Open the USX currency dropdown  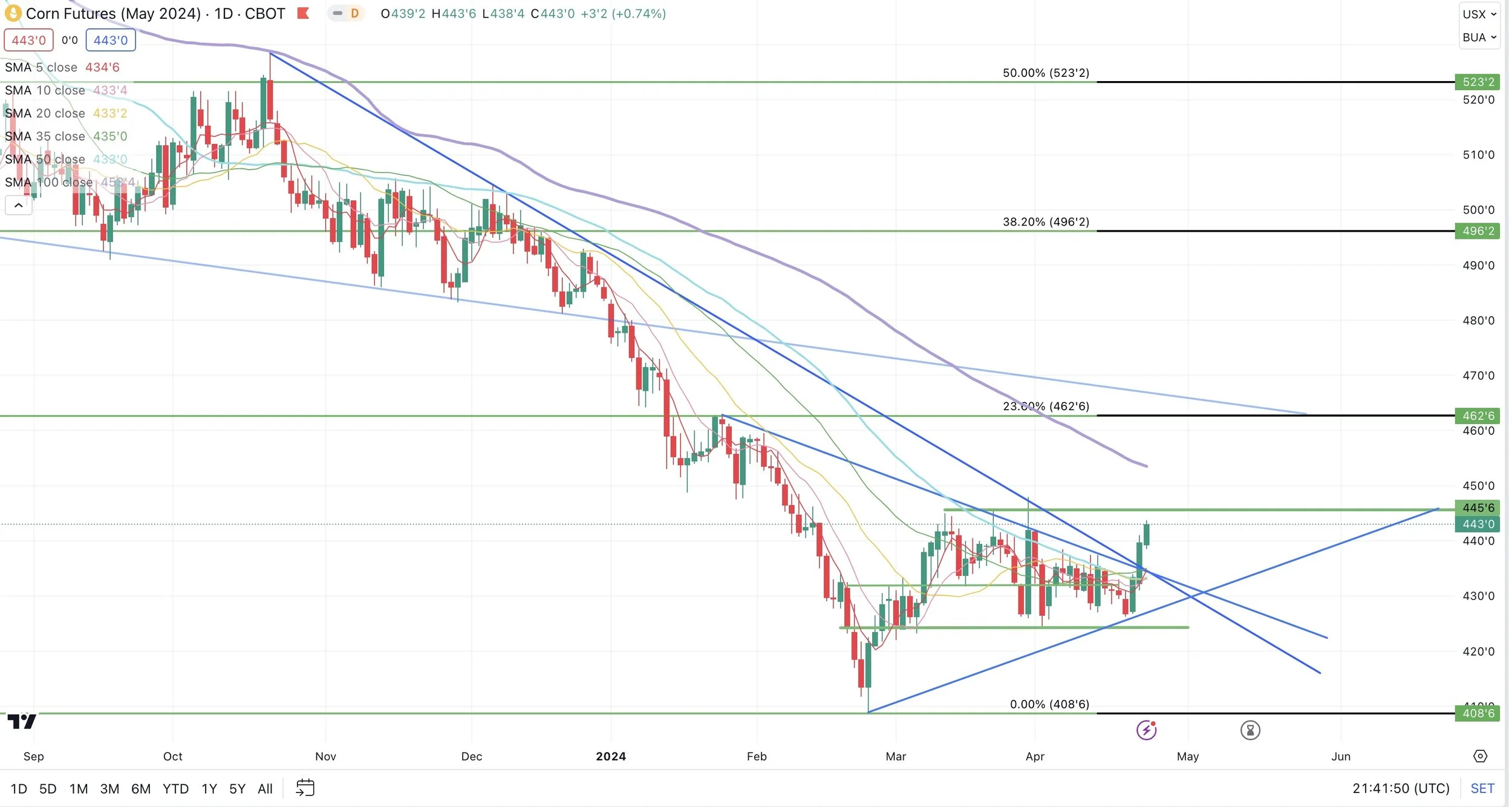click(x=1479, y=14)
